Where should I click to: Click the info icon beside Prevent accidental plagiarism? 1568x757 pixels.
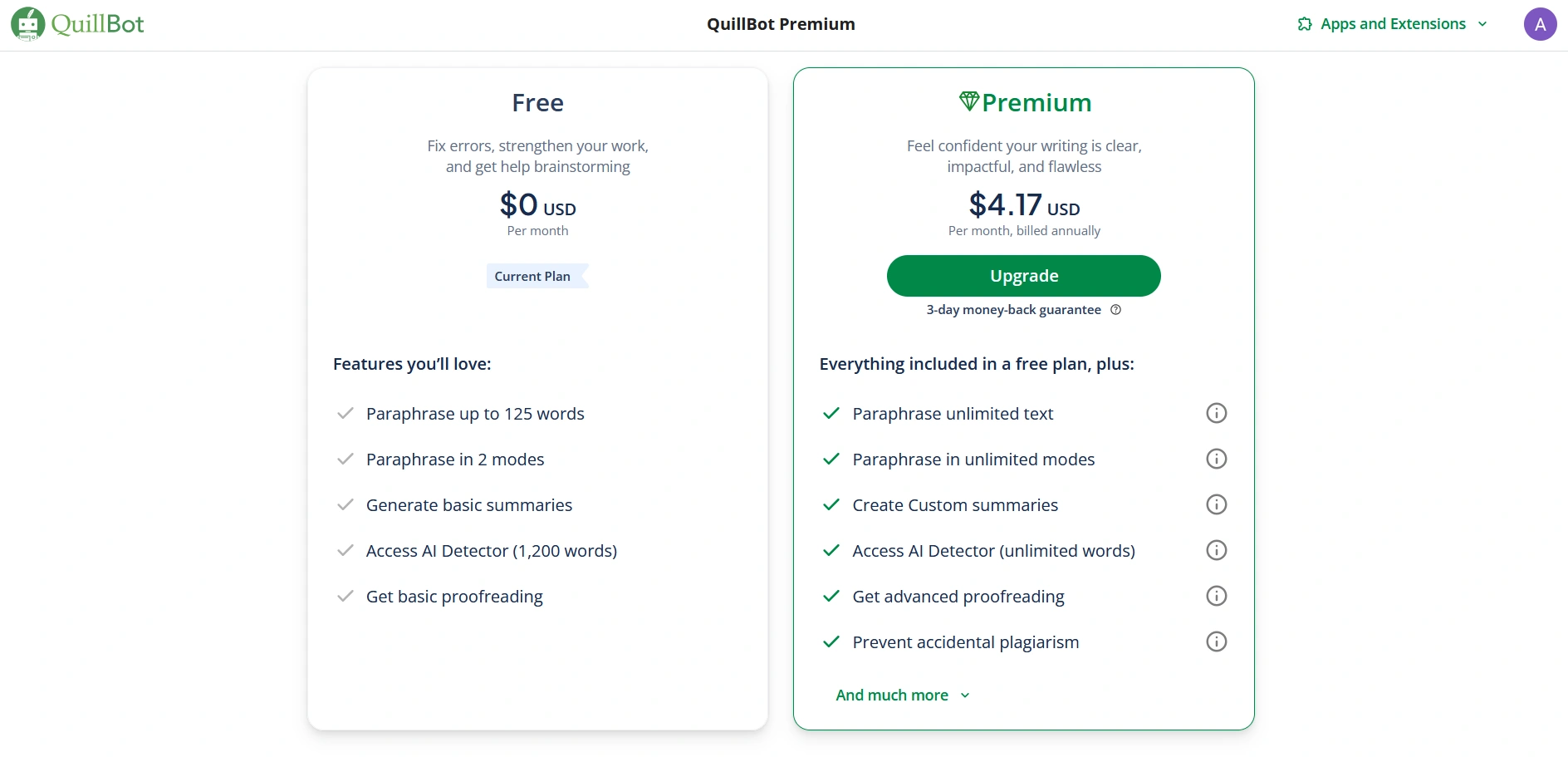(x=1216, y=641)
